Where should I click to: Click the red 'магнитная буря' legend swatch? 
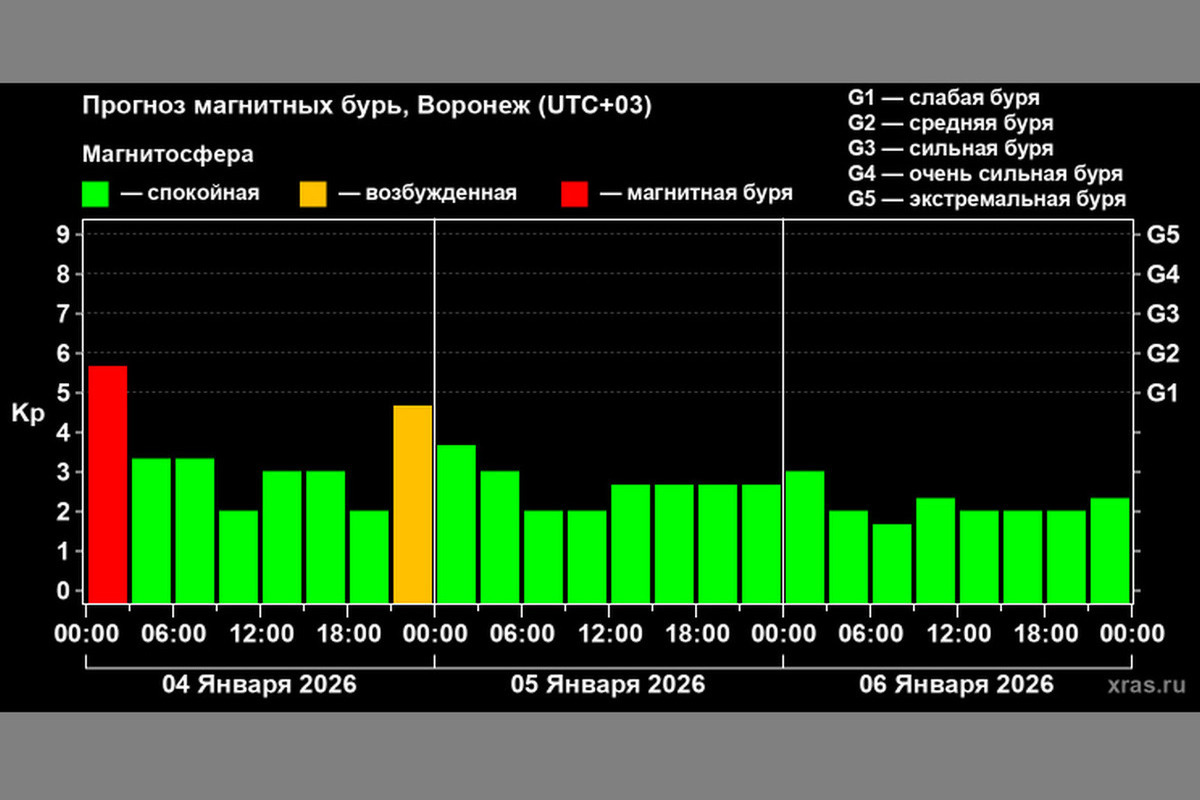(x=574, y=193)
